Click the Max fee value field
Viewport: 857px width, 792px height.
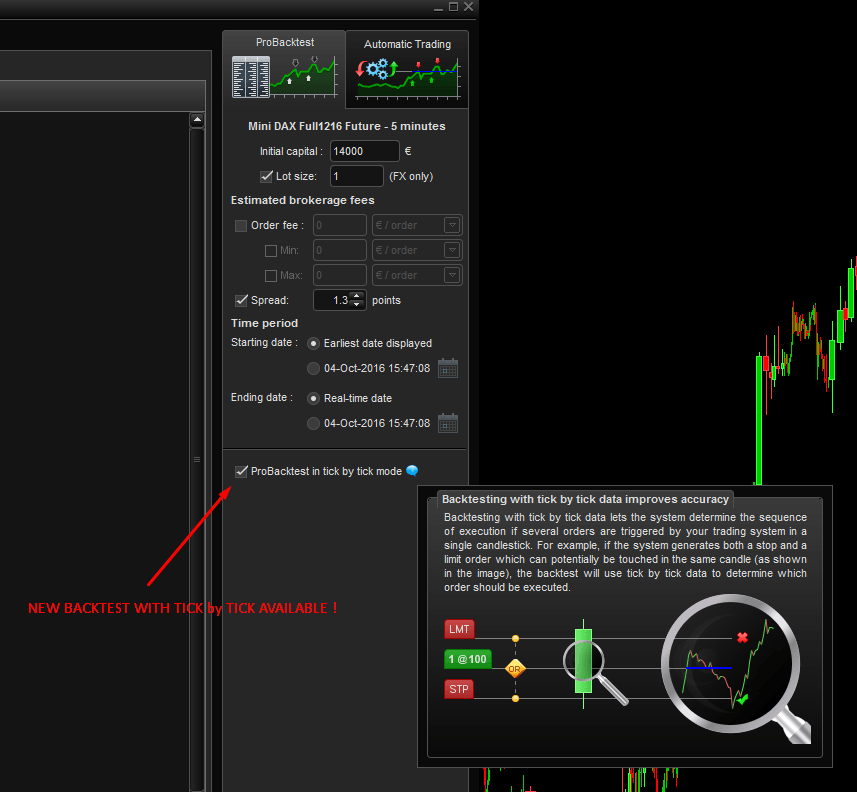coord(339,275)
